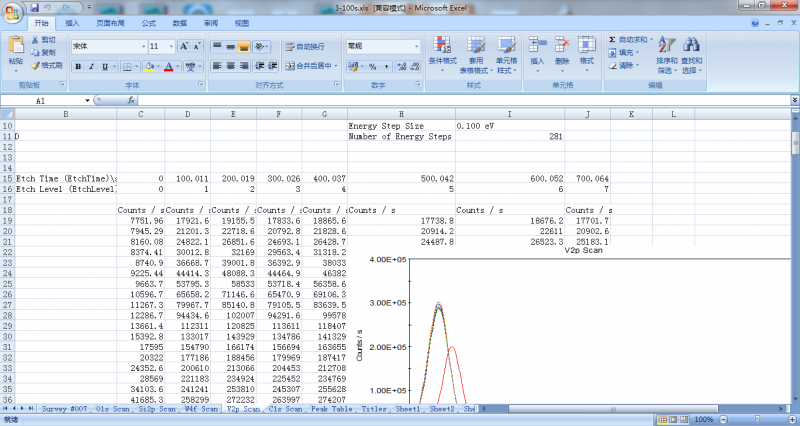Open Conditional Formatting (条件格式)
This screenshot has height=426, width=800.
coord(441,46)
